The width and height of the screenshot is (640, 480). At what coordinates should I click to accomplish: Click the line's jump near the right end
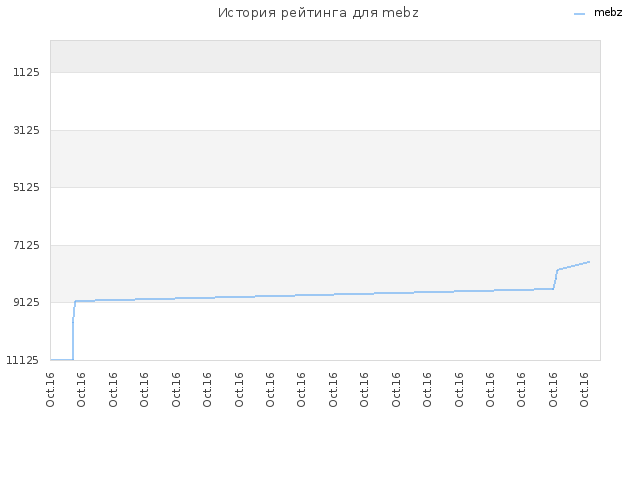pyautogui.click(x=555, y=279)
